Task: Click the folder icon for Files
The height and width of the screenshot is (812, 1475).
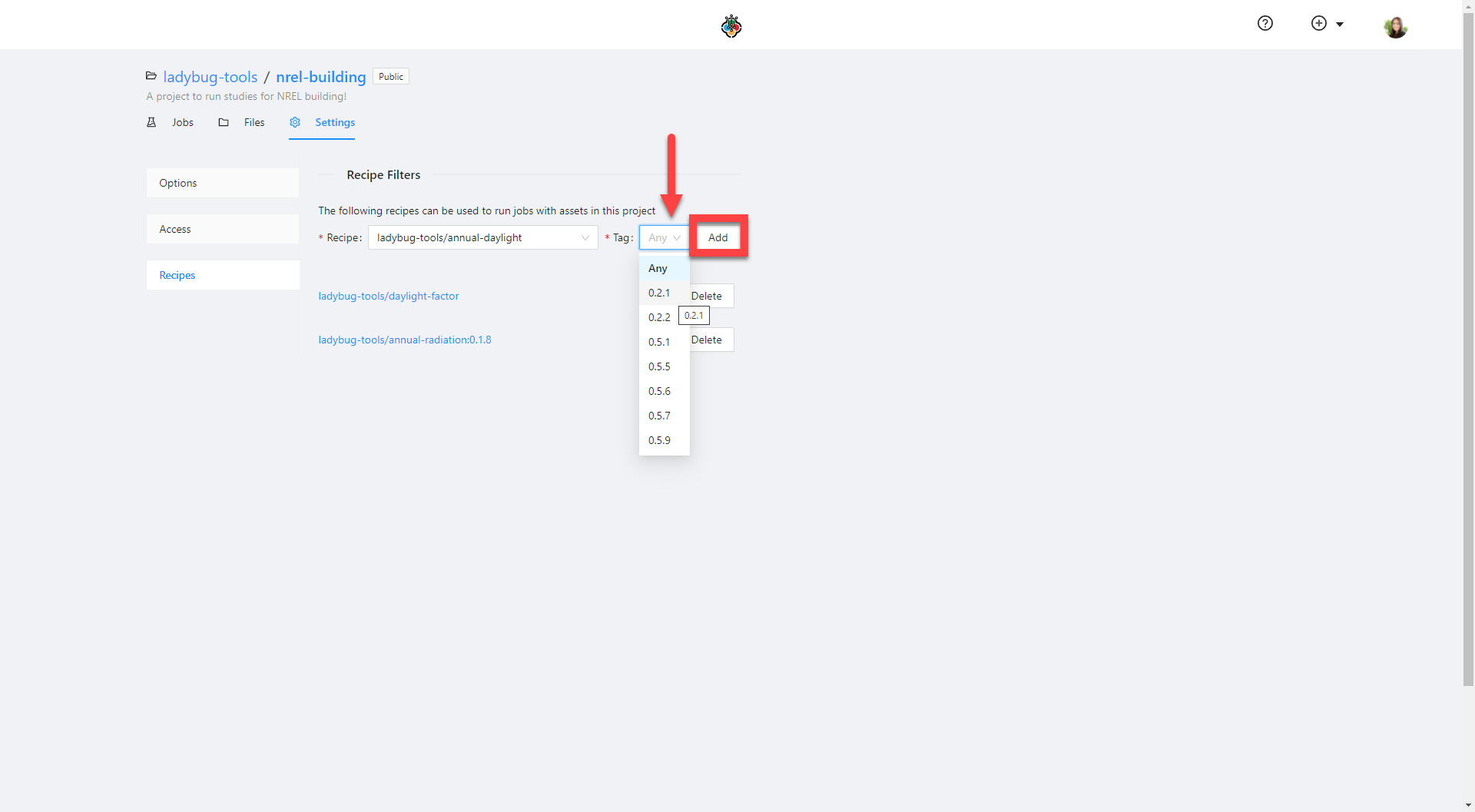Action: [224, 123]
